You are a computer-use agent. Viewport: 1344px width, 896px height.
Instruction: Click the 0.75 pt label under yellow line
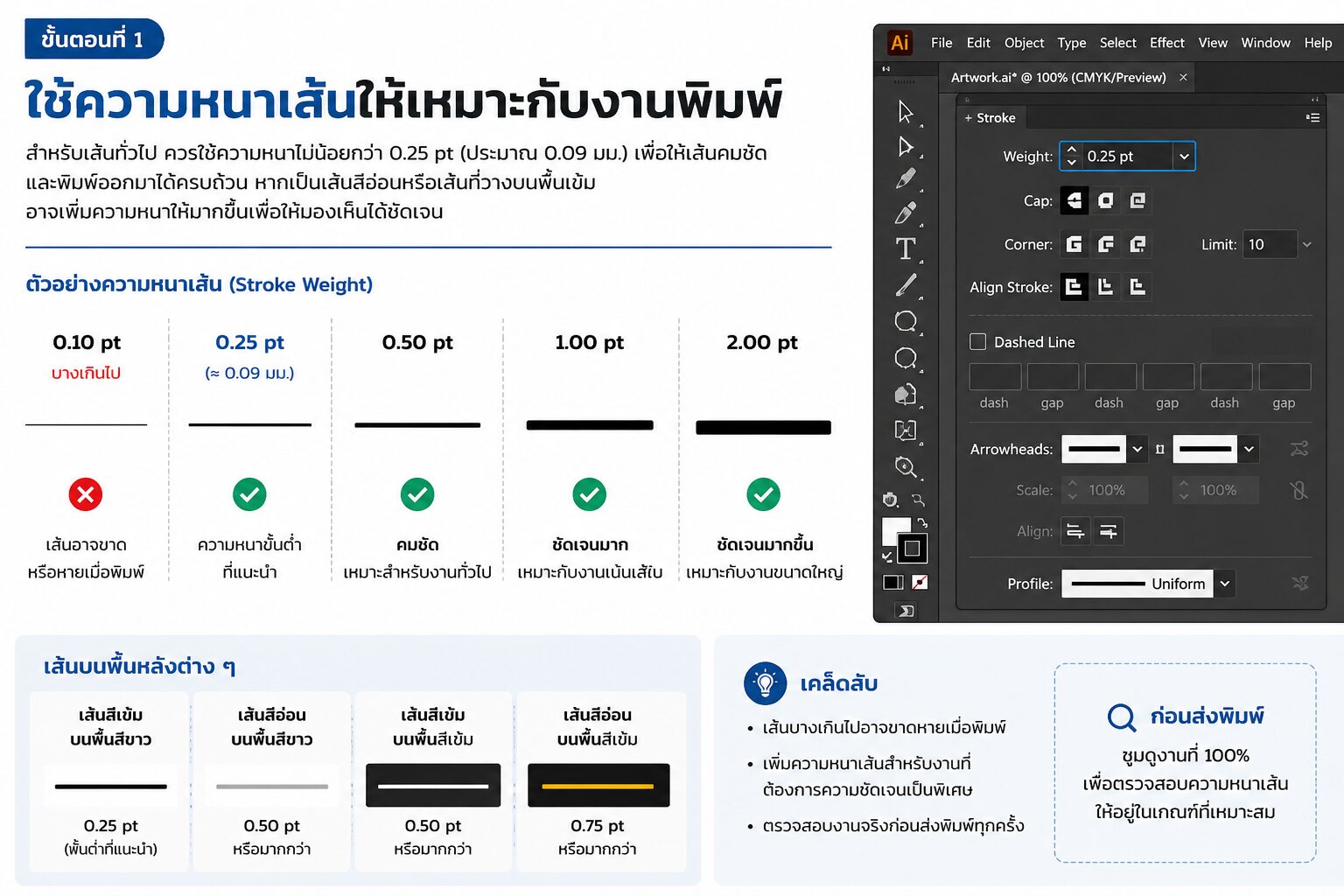(x=598, y=825)
